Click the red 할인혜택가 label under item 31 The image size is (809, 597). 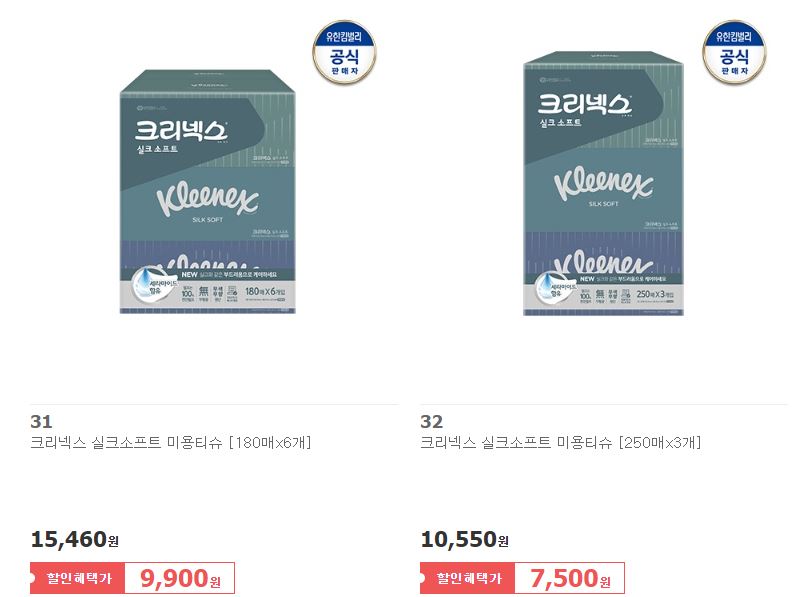[x=77, y=578]
